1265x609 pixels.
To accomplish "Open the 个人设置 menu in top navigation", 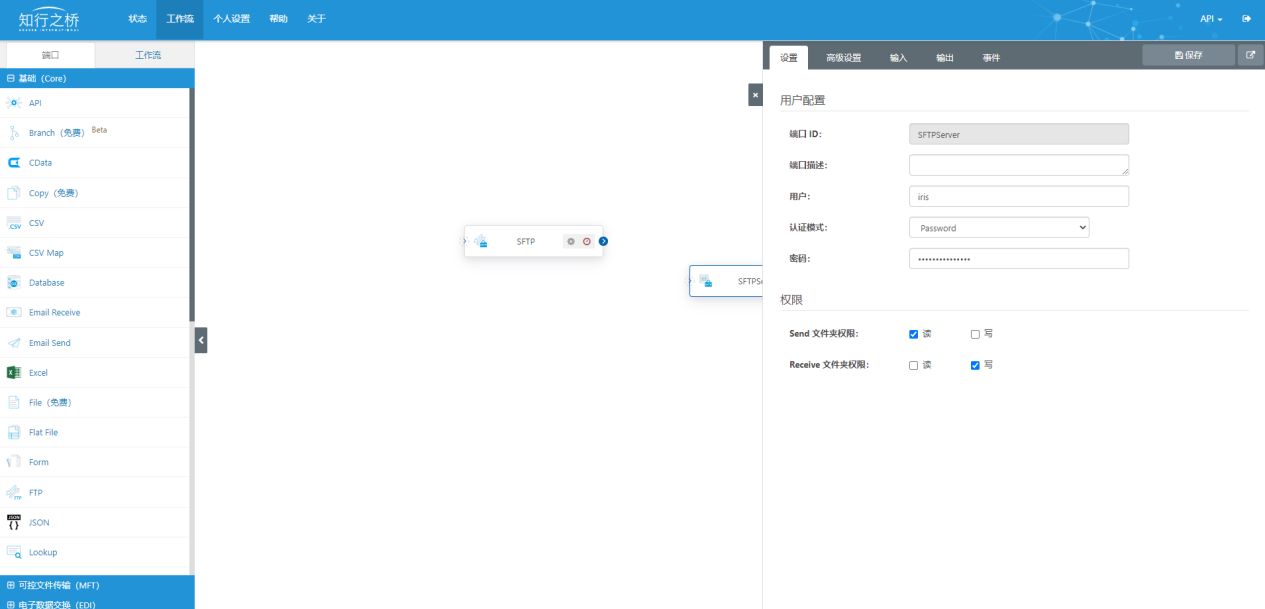I will 231,19.
